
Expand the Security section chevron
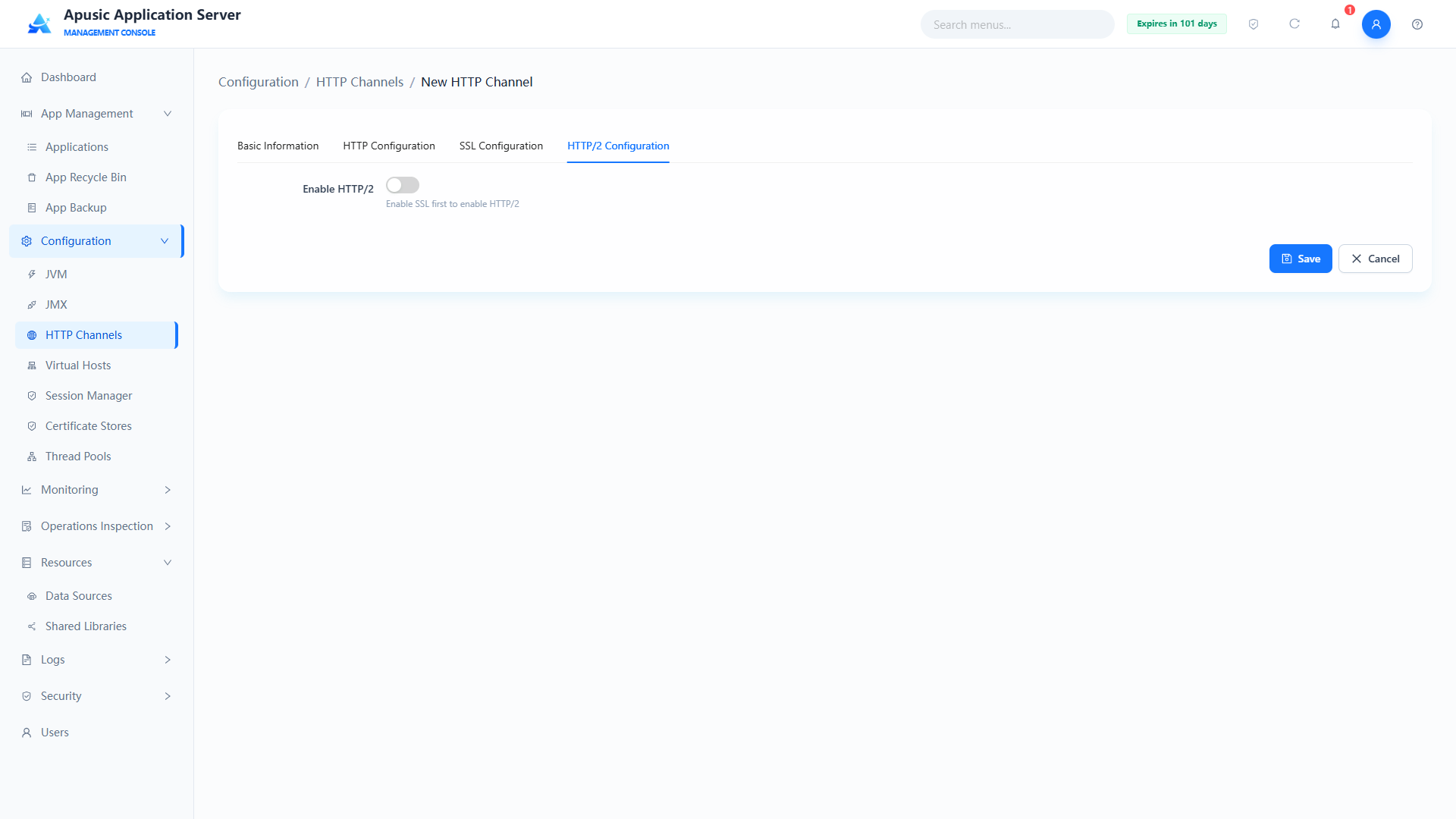click(x=168, y=696)
